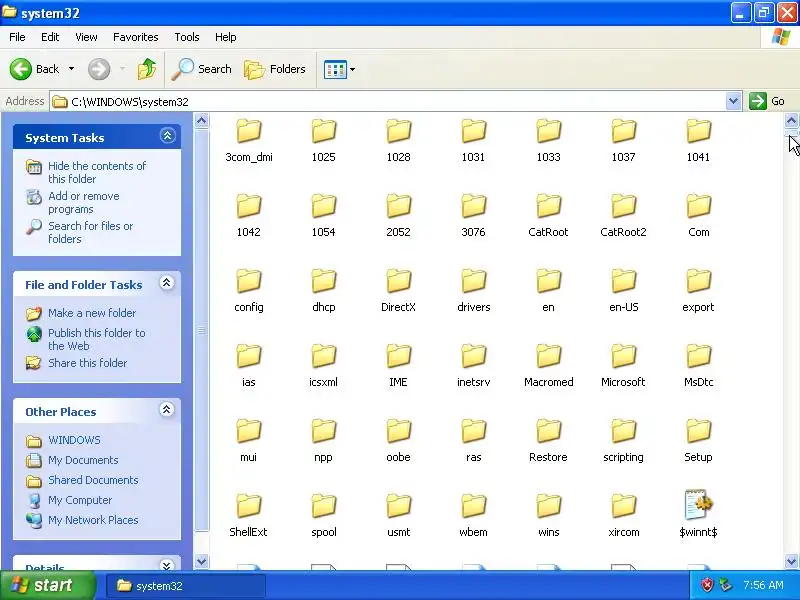Select the ShellExt folder icon

click(249, 506)
